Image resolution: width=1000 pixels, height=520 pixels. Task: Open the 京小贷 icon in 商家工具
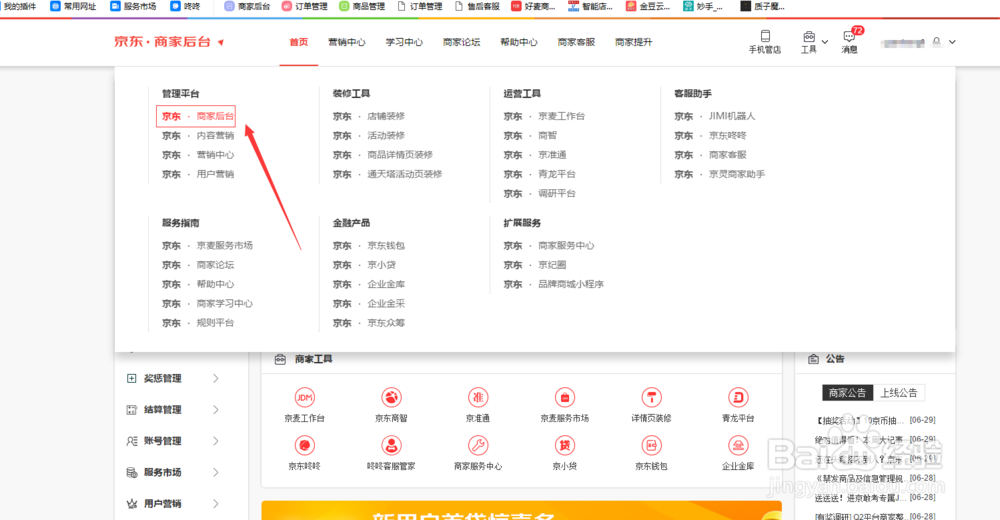[x=564, y=445]
